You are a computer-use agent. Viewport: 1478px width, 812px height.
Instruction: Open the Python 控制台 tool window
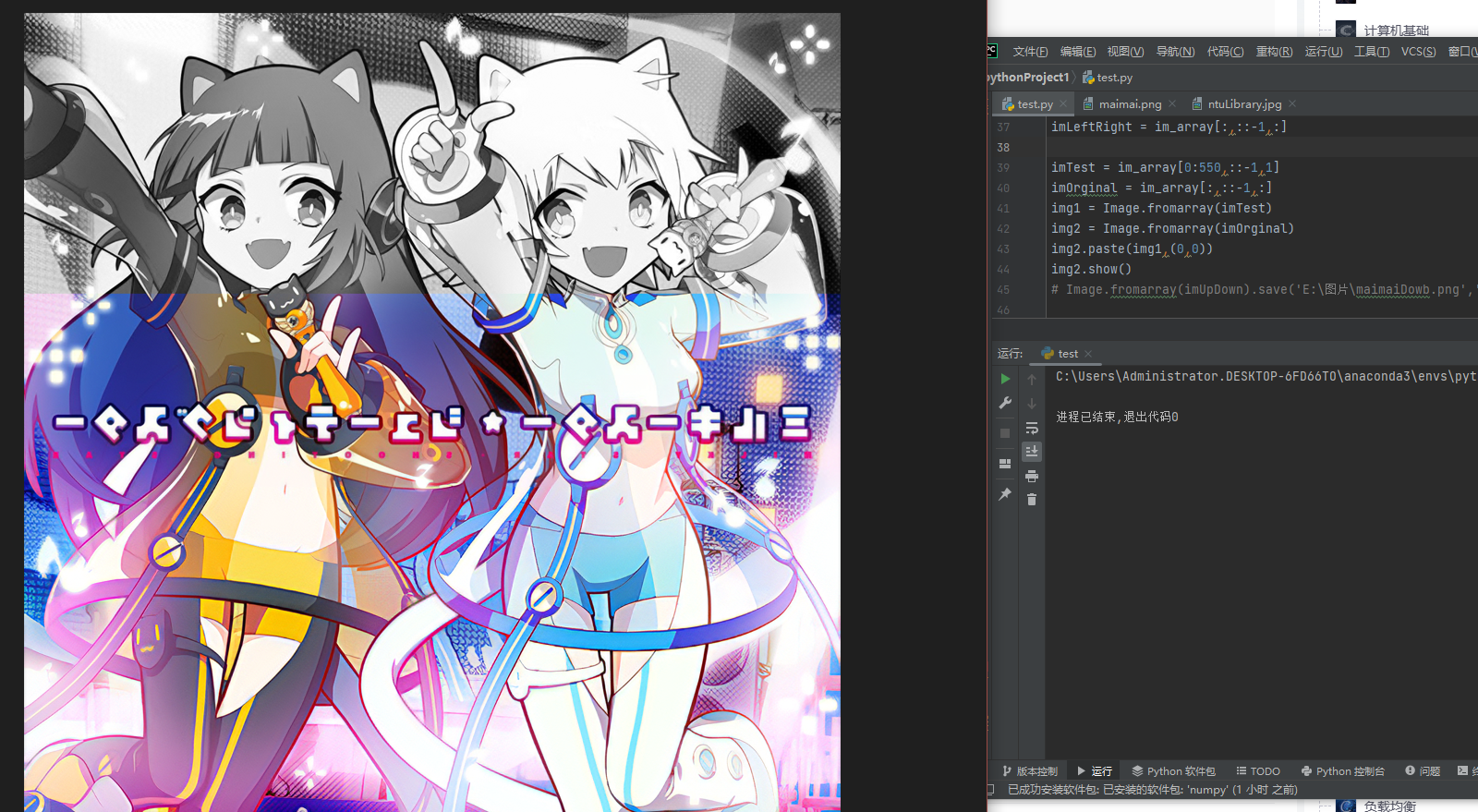click(x=1343, y=771)
